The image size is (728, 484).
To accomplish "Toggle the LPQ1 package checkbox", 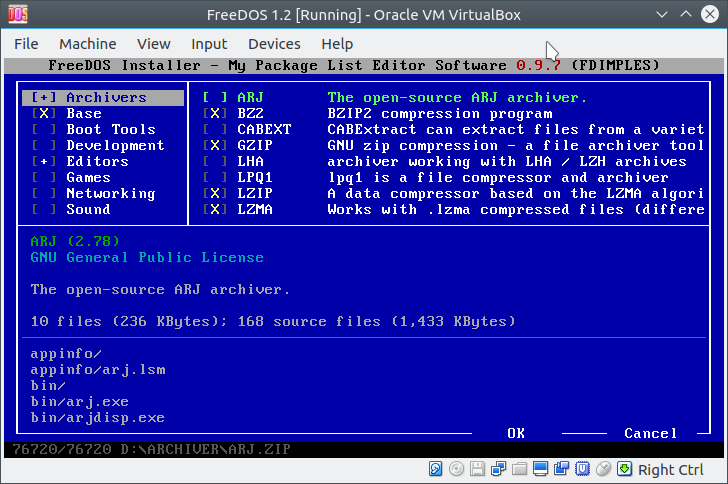I will (215, 177).
